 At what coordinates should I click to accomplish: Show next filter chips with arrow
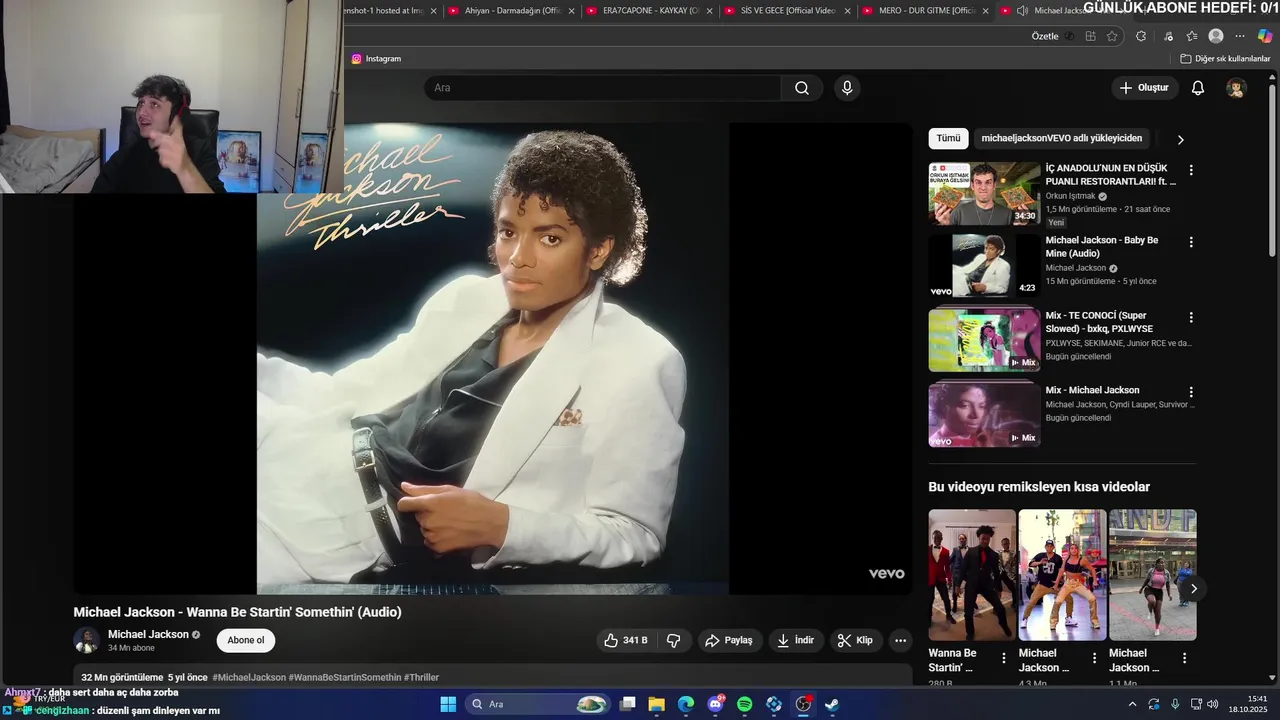1180,139
